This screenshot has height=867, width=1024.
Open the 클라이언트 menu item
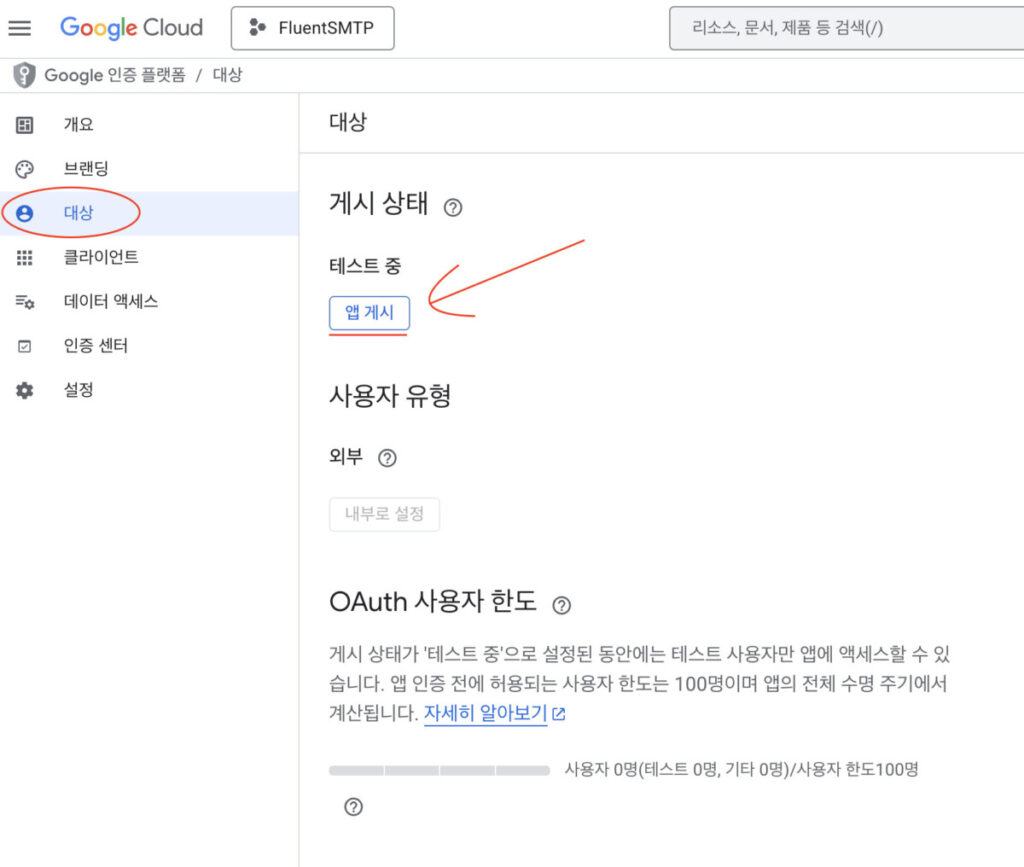(x=149, y=258)
